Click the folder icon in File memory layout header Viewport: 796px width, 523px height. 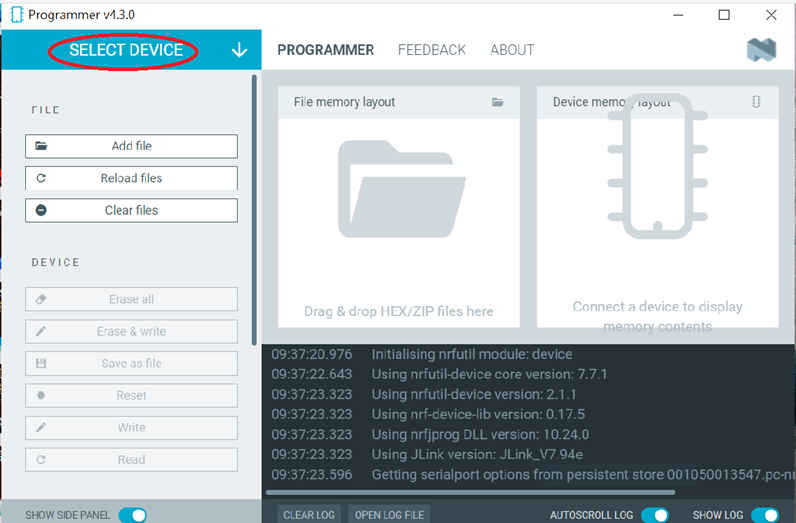[x=498, y=102]
